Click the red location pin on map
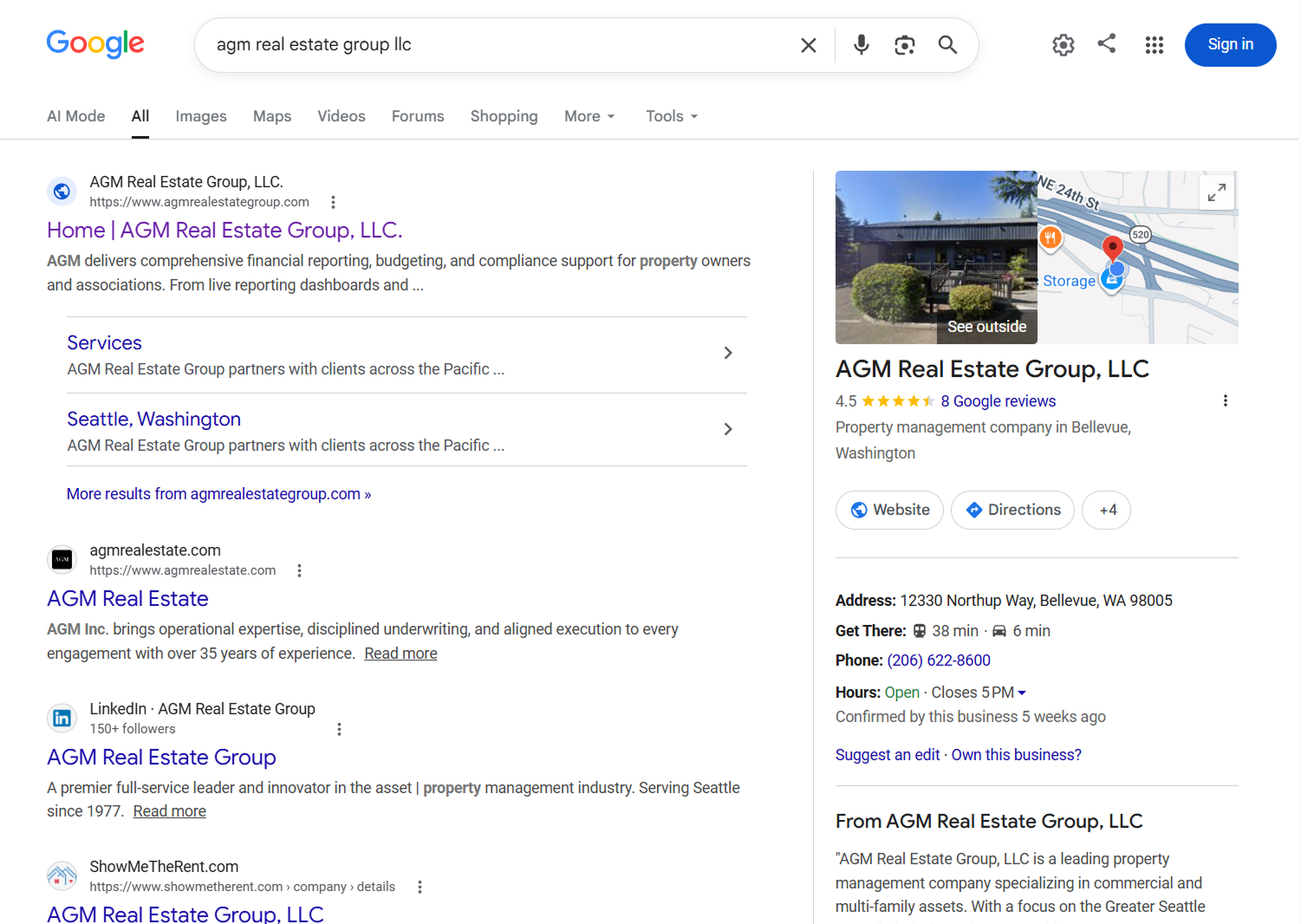 (x=1112, y=249)
